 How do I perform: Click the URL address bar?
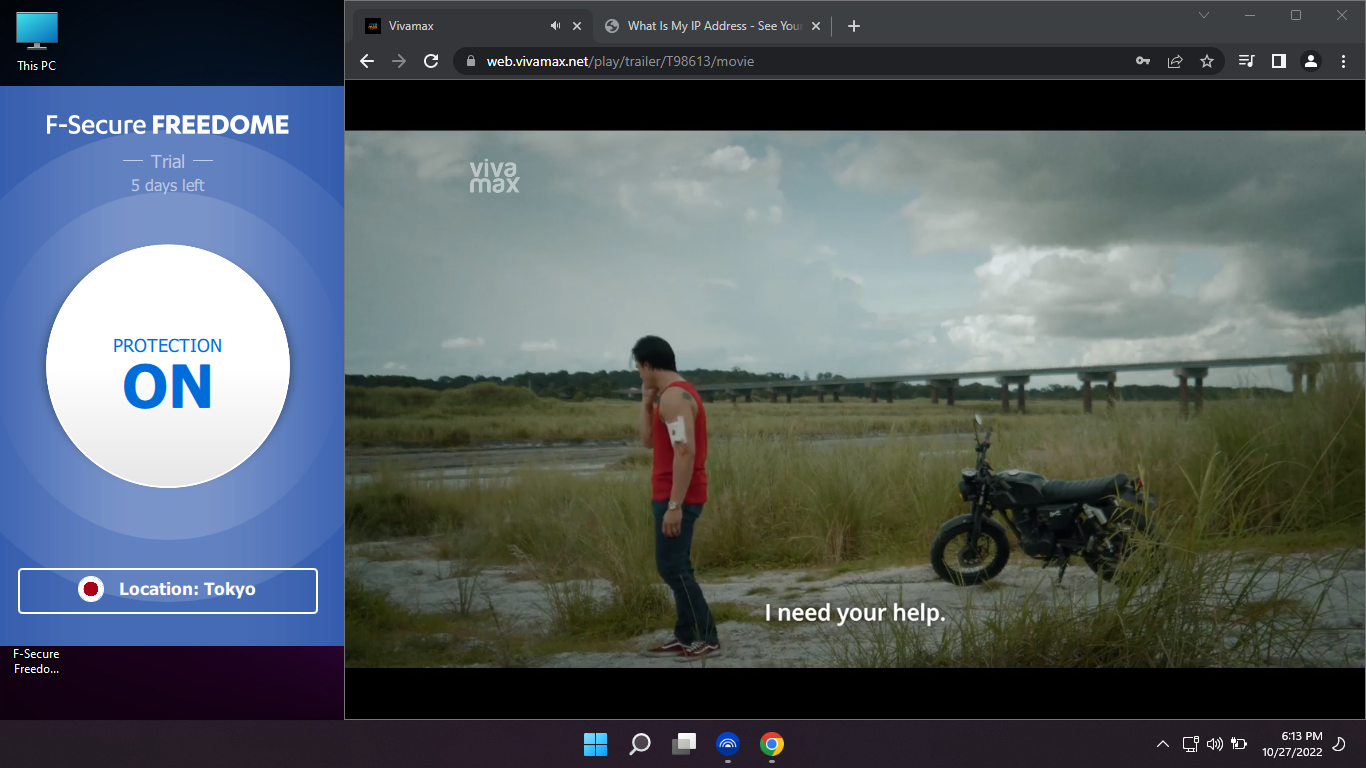tap(800, 61)
